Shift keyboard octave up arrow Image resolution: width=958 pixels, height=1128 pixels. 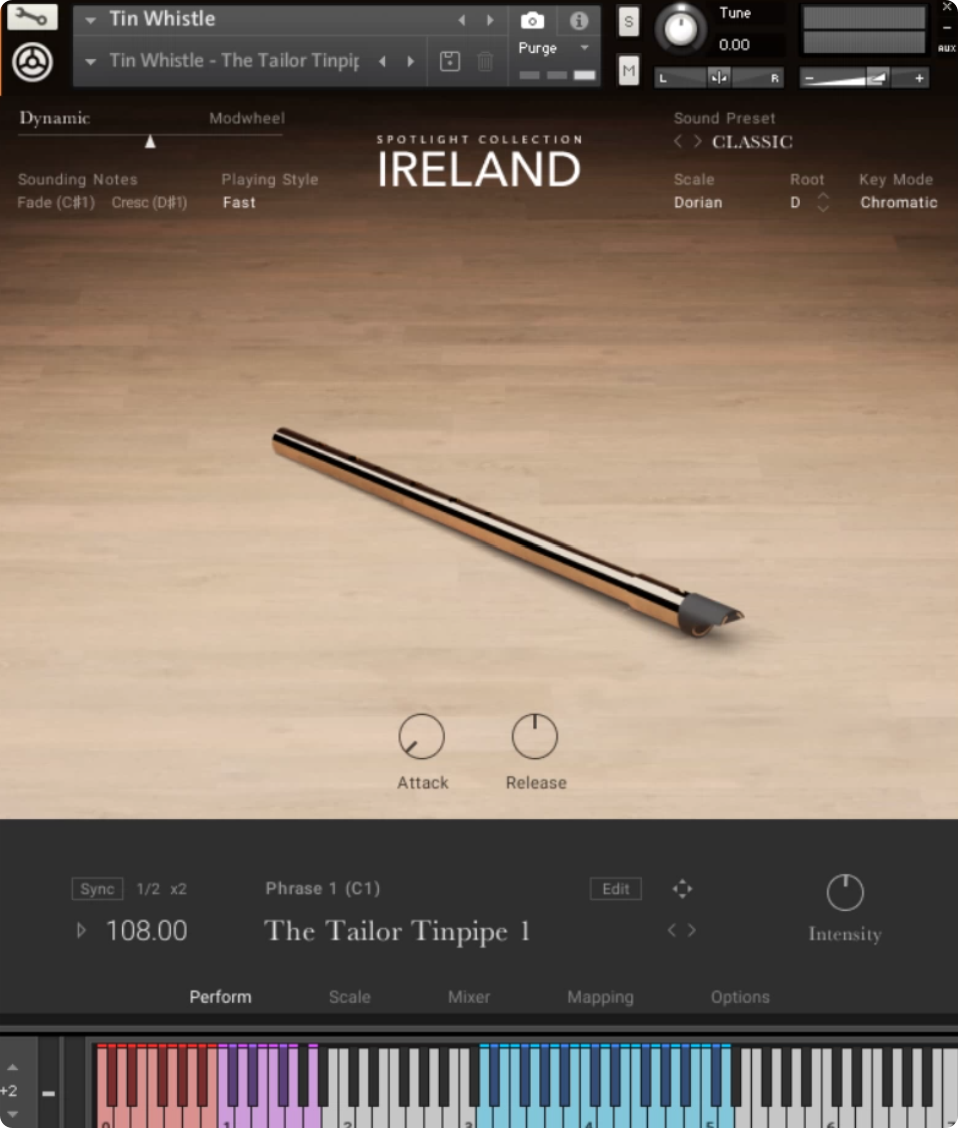coord(12,1067)
